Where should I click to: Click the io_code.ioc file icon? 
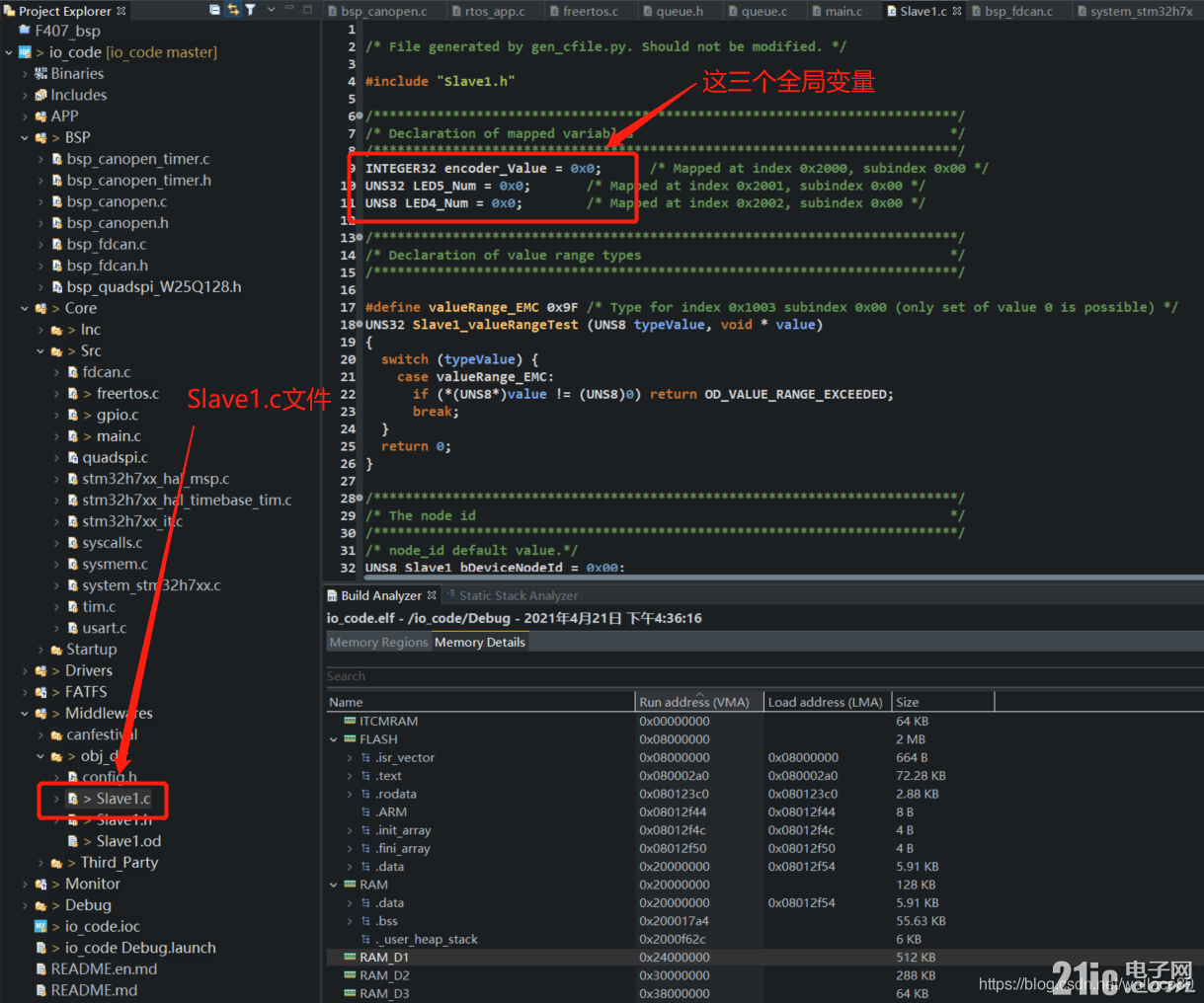pos(40,926)
